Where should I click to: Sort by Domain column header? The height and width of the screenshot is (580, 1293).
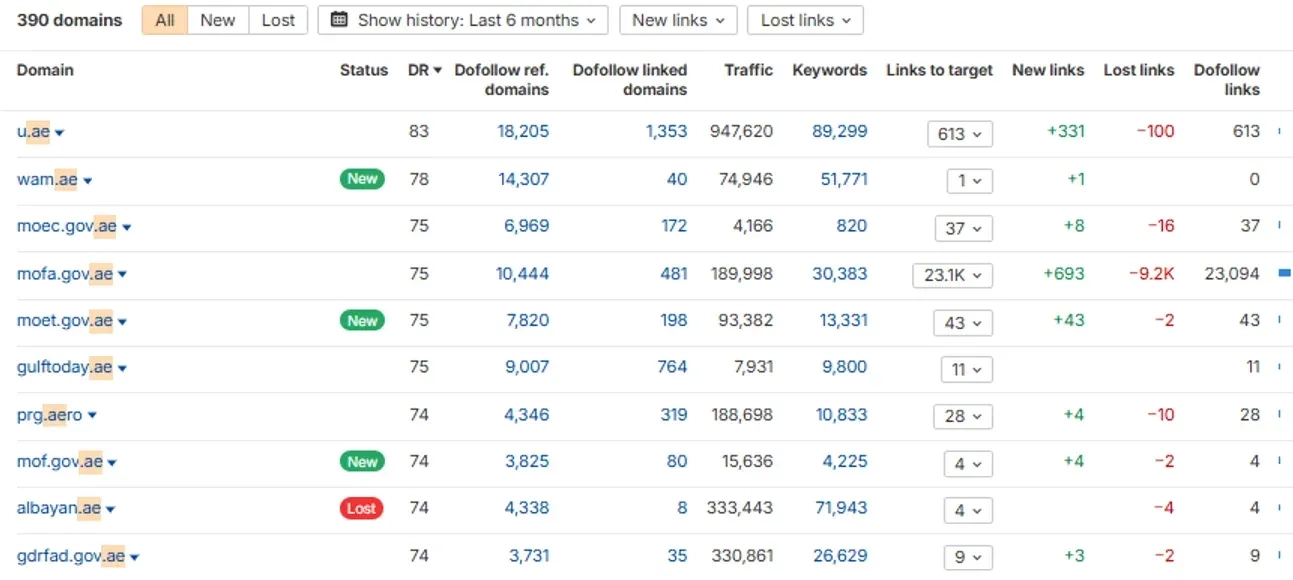click(x=45, y=70)
